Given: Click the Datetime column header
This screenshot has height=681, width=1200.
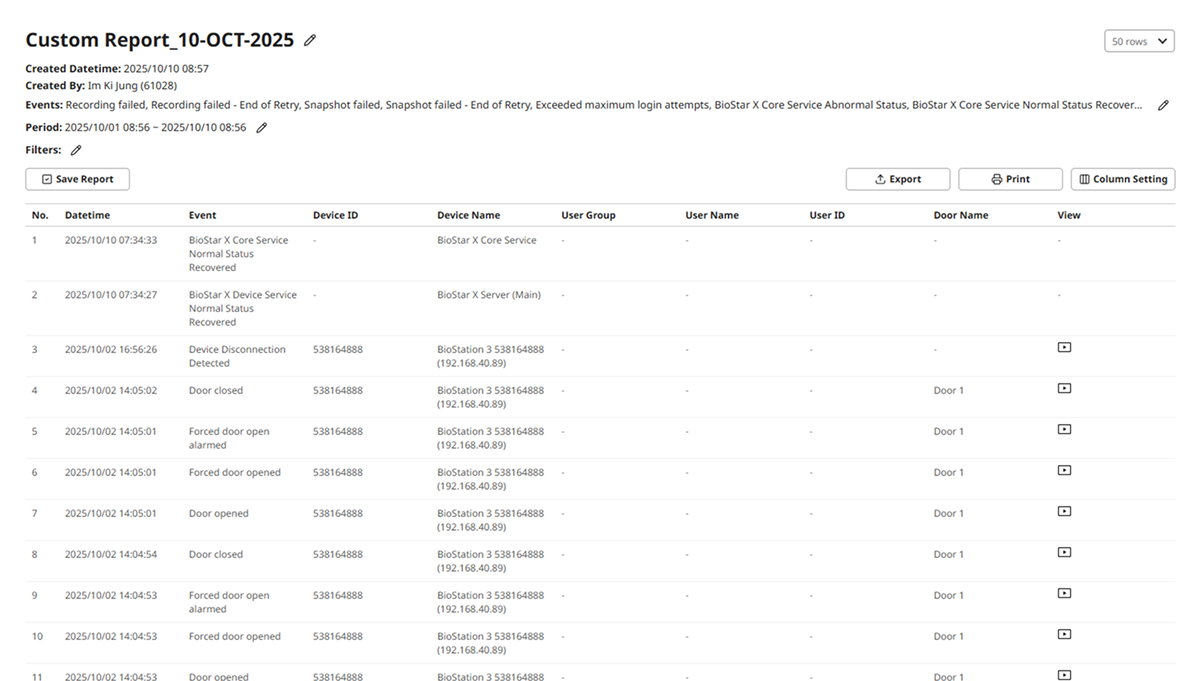Looking at the screenshot, I should [87, 215].
